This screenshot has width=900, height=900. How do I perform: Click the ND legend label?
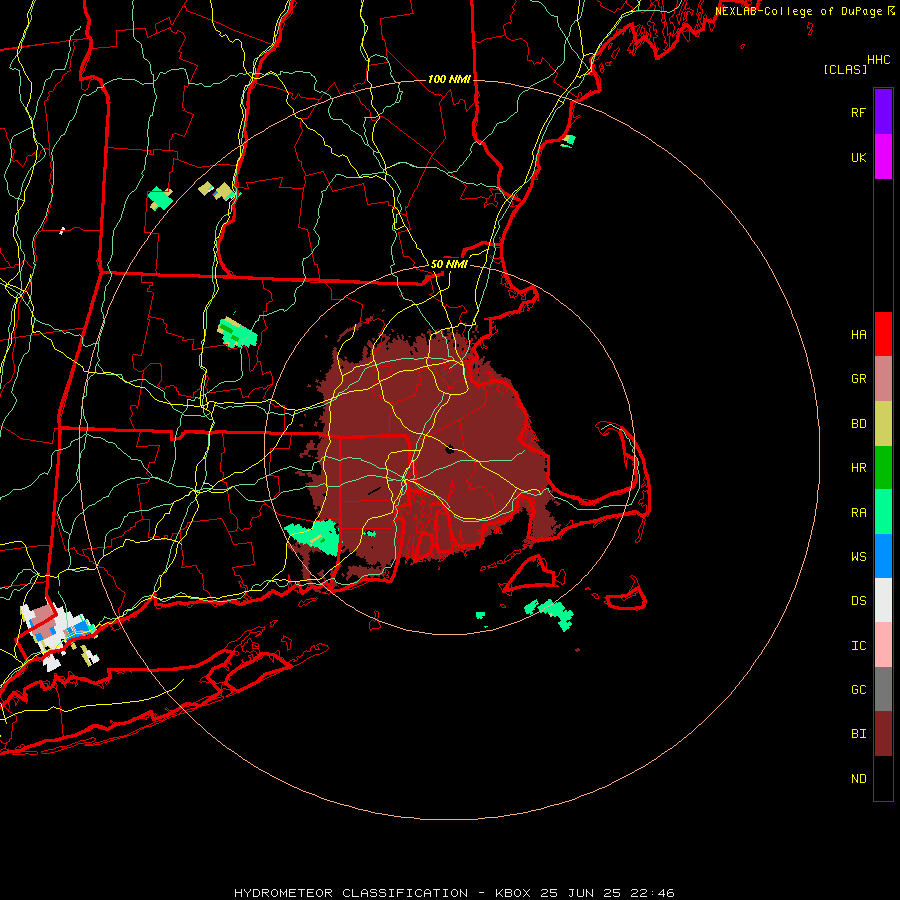(858, 779)
